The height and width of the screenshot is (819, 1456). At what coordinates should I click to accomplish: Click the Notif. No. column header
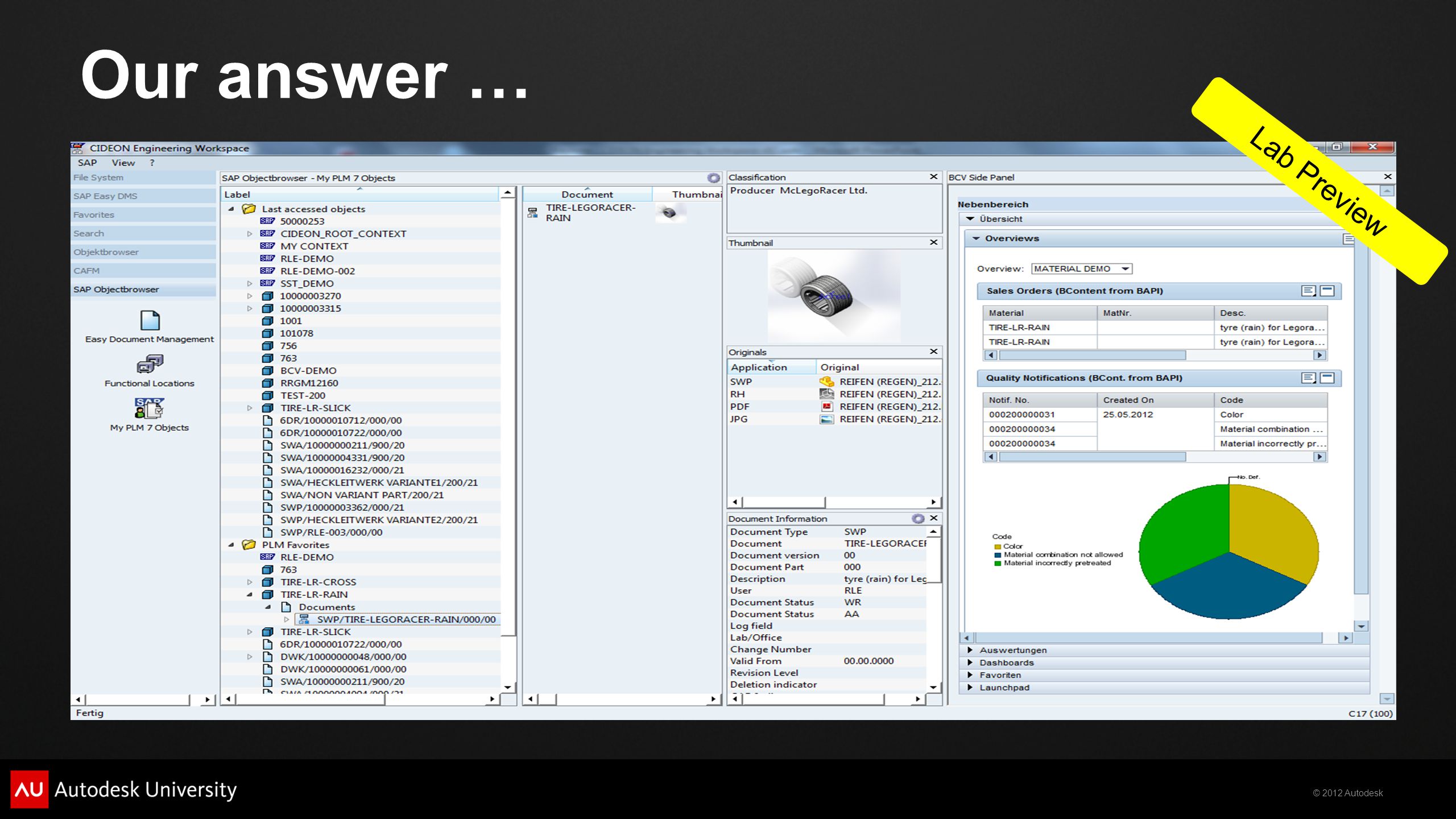(x=1040, y=400)
